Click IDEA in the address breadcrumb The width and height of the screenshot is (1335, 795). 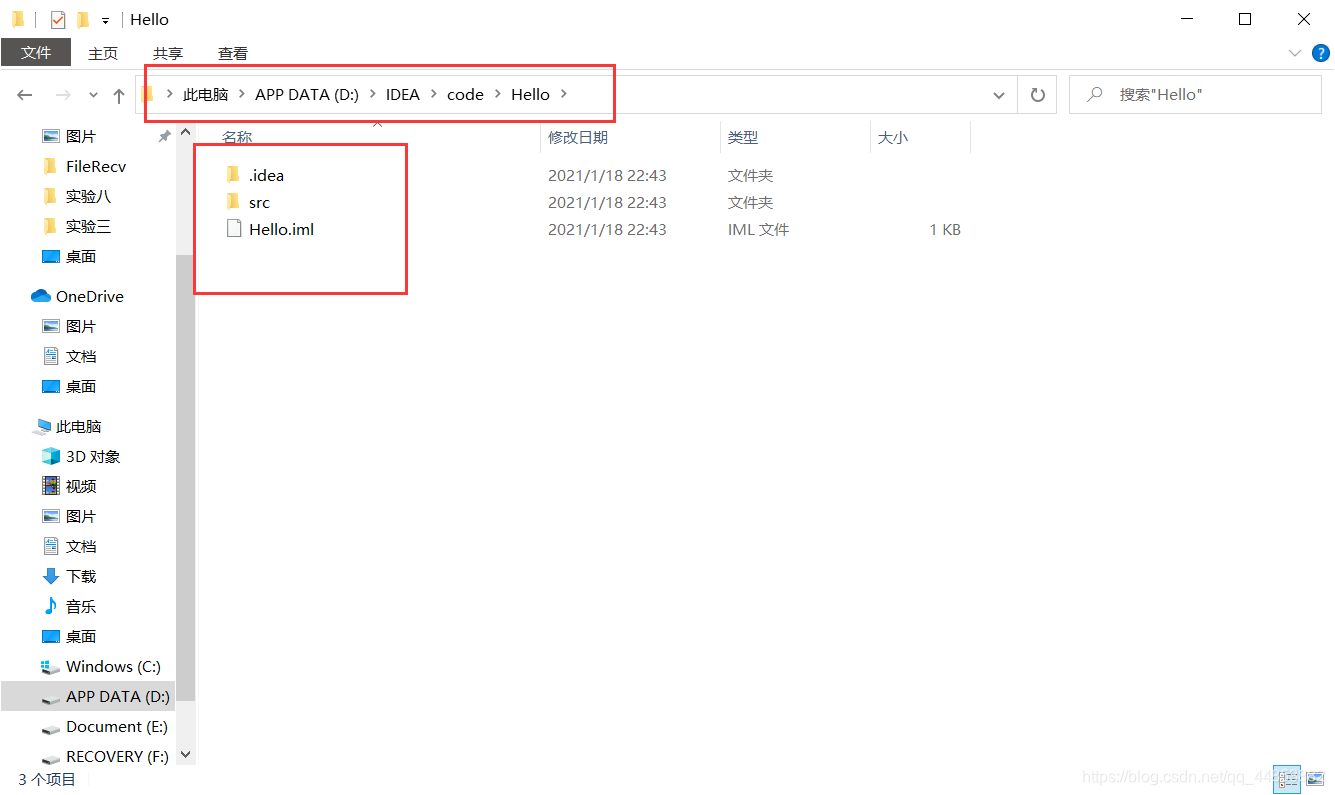point(403,94)
